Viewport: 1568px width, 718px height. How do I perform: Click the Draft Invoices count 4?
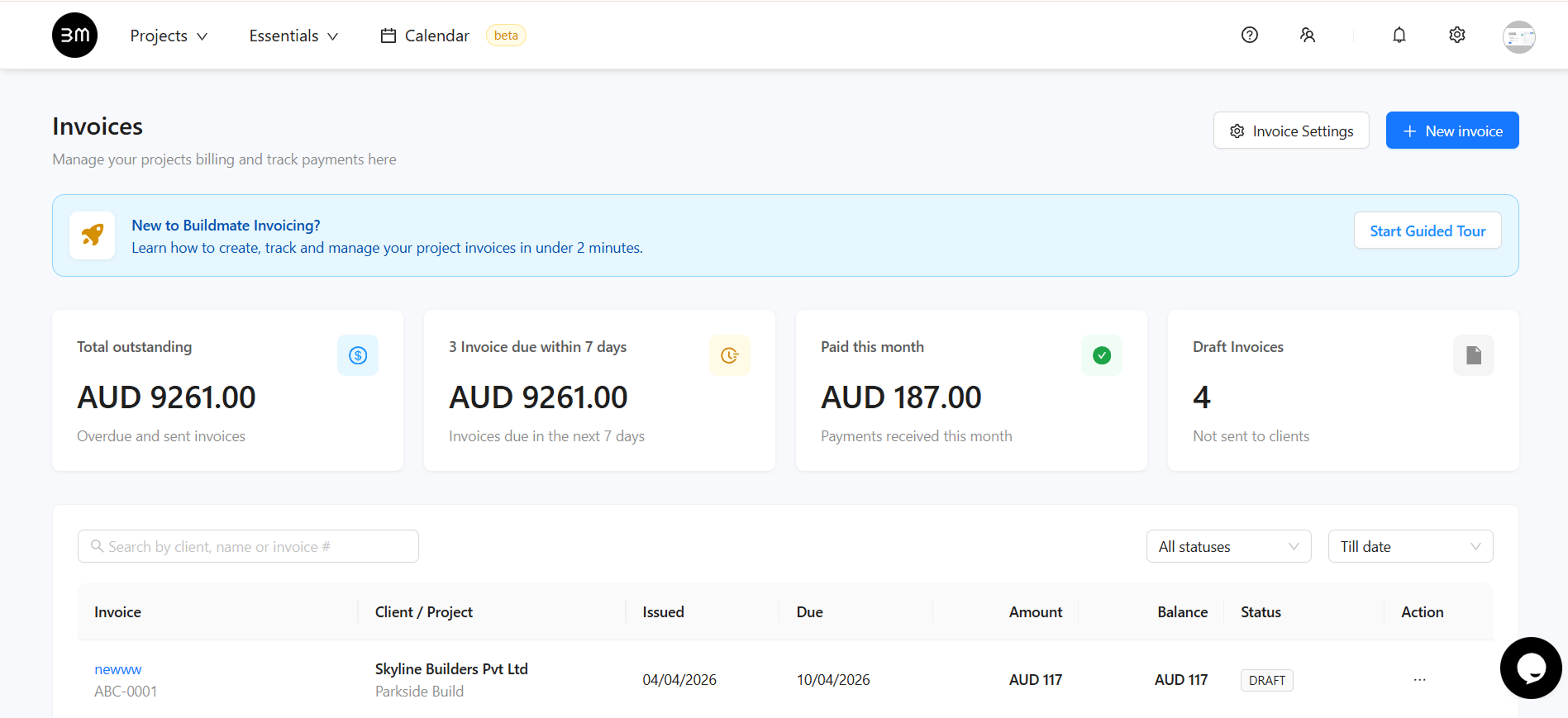tap(1202, 397)
